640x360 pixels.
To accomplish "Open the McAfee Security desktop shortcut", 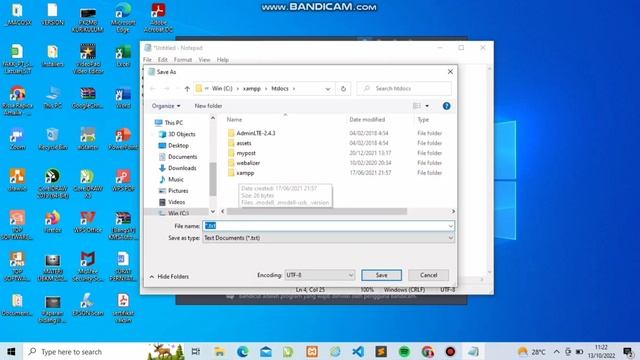I will (x=88, y=267).
